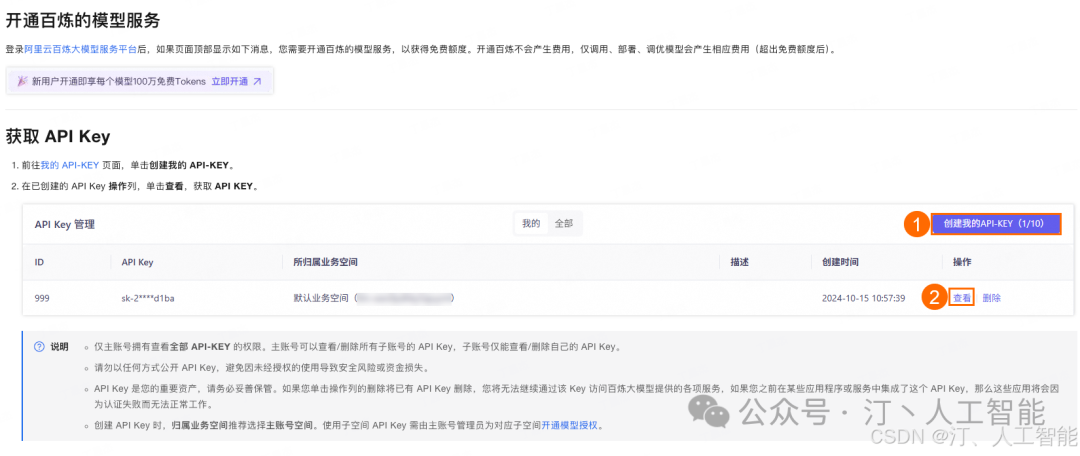Click the timestamp 2024-10-15 10:57:39

coord(864,298)
